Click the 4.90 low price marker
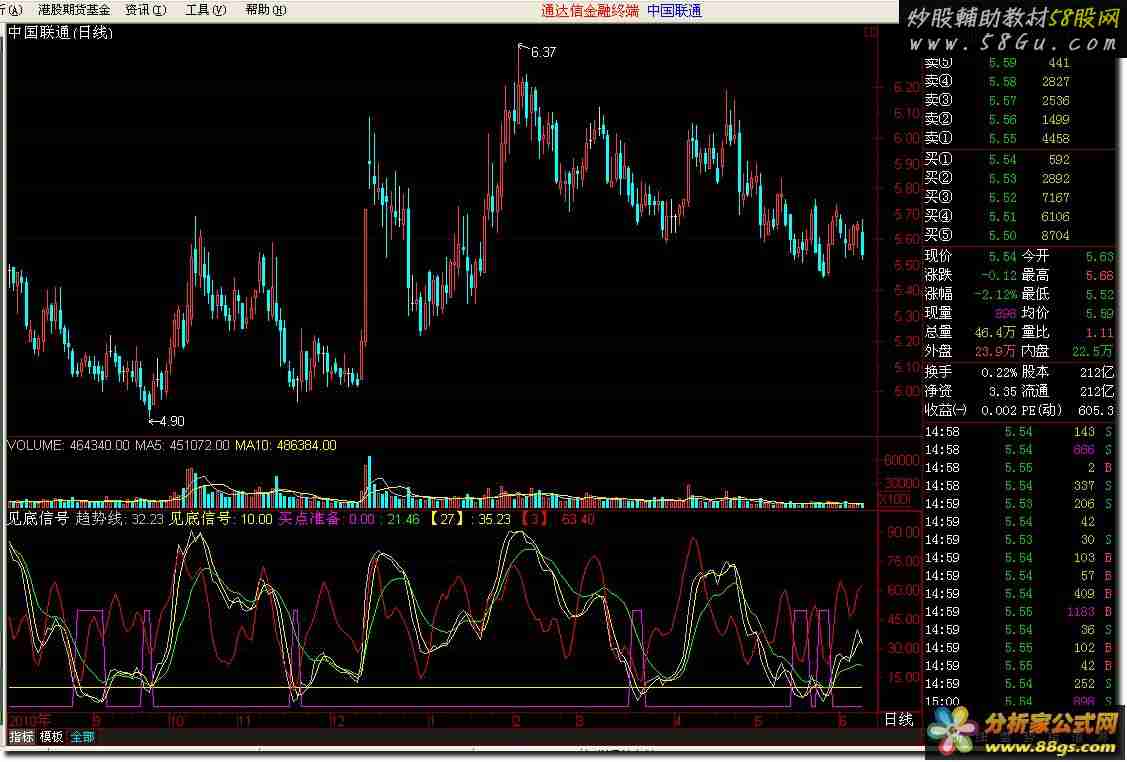This screenshot has width=1127, height=762. (x=172, y=421)
